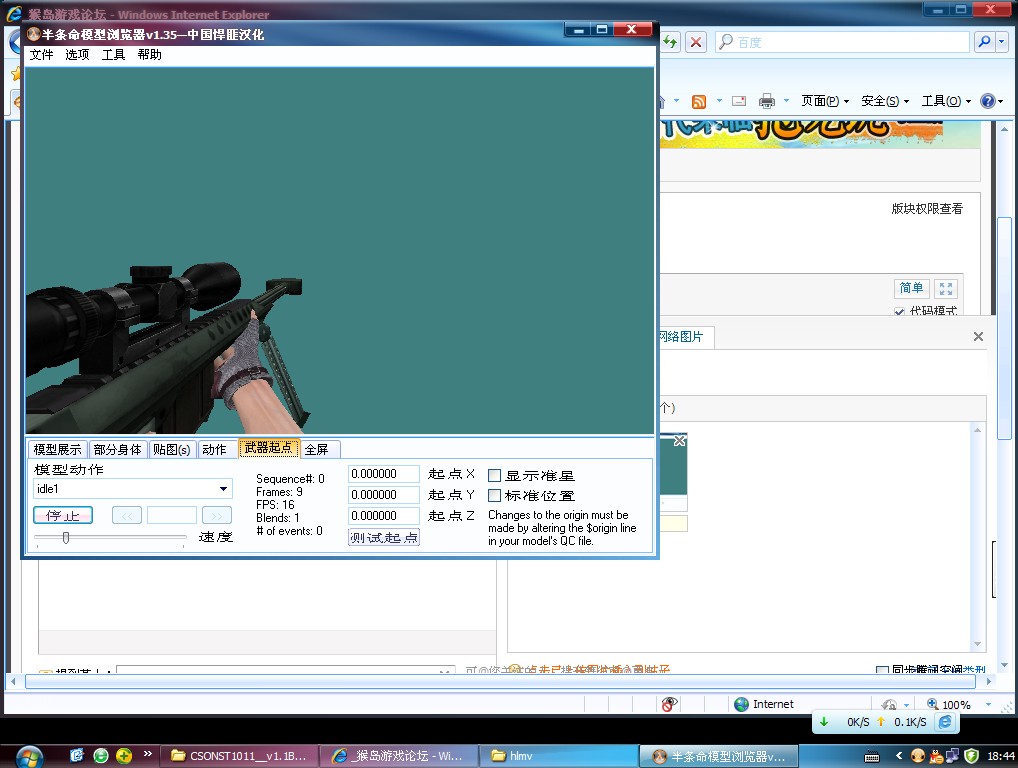This screenshot has width=1018, height=768.
Task: Open the 选项 menu in model viewer
Action: click(x=77, y=55)
